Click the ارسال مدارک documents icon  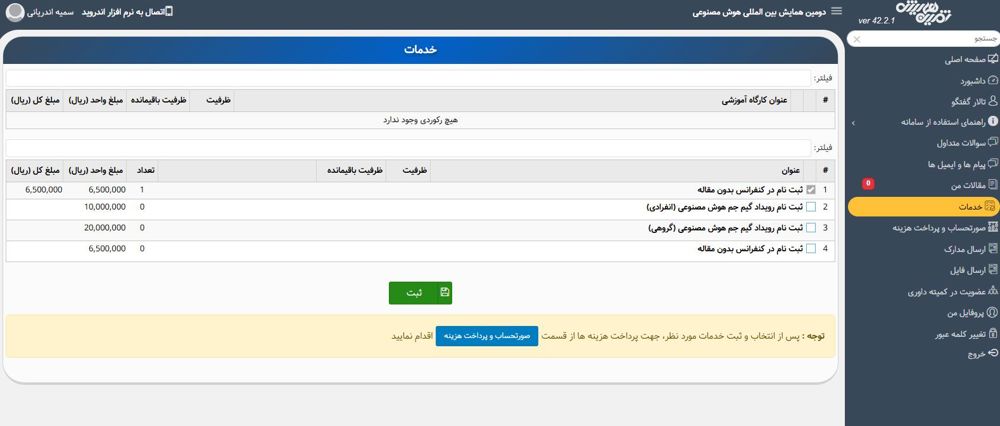(991, 248)
